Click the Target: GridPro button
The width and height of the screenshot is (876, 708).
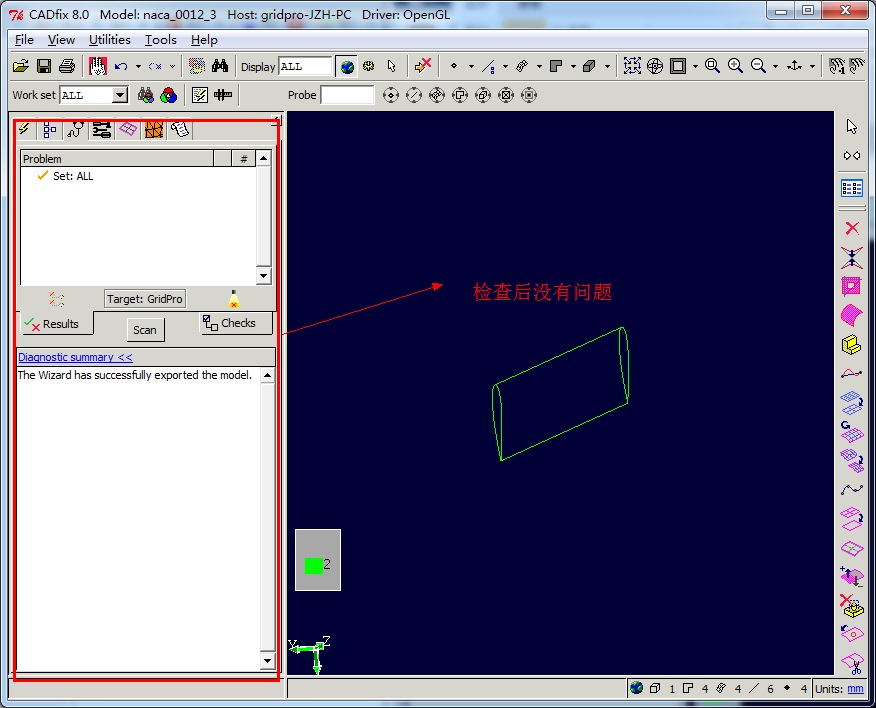pyautogui.click(x=145, y=299)
